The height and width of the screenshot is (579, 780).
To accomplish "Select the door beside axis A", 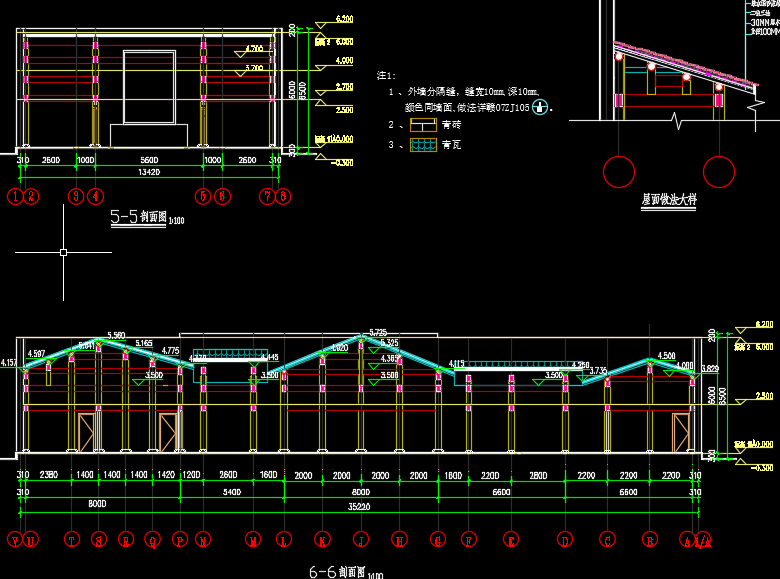I will click(681, 432).
